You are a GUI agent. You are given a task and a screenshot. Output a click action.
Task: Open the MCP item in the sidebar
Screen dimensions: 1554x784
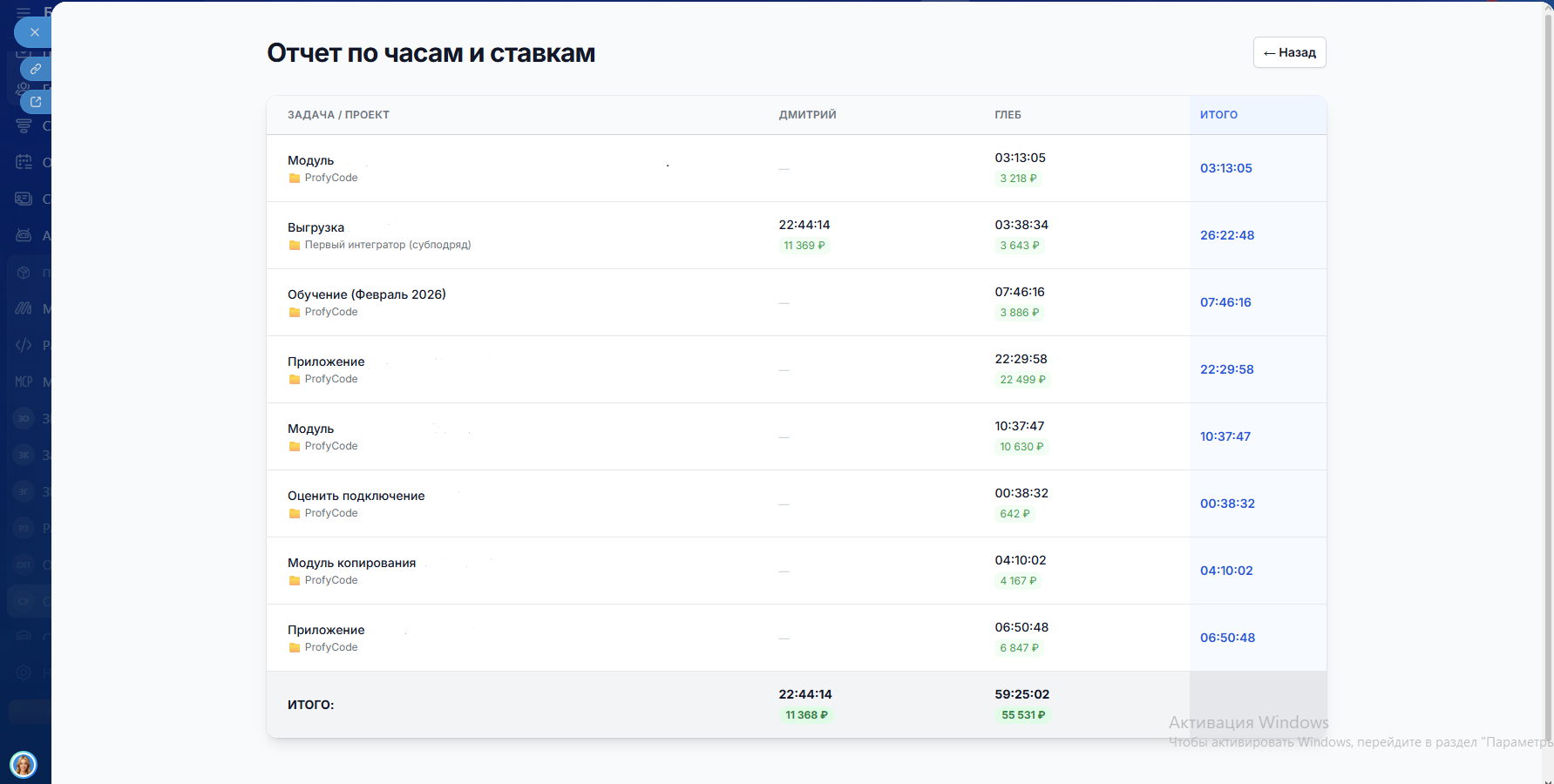tap(24, 382)
